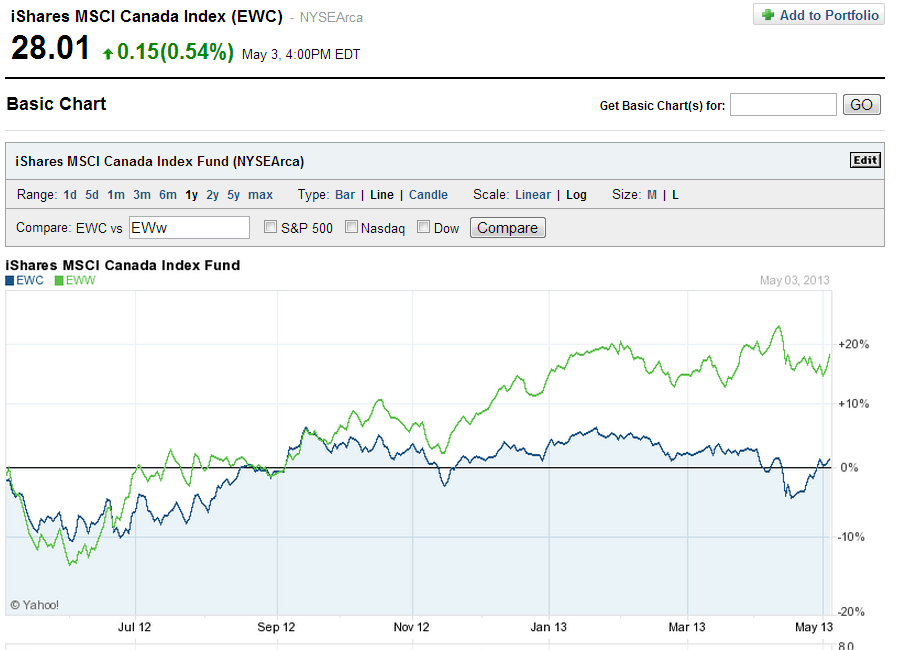Viewport: 899px width, 650px height.
Task: Open the Edit chart button
Action: click(865, 160)
